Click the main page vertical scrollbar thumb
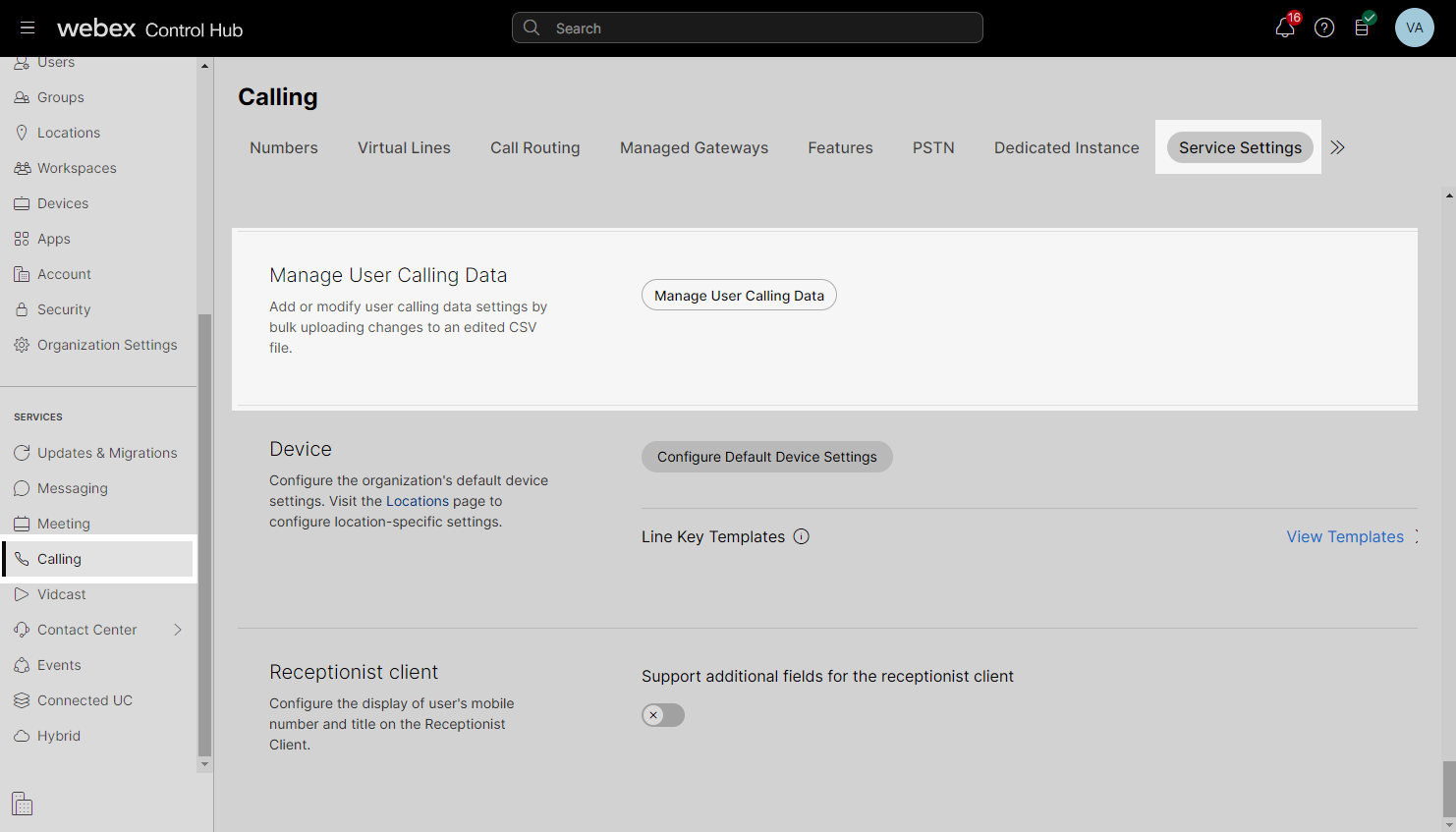This screenshot has width=1456, height=832. pyautogui.click(x=1449, y=788)
